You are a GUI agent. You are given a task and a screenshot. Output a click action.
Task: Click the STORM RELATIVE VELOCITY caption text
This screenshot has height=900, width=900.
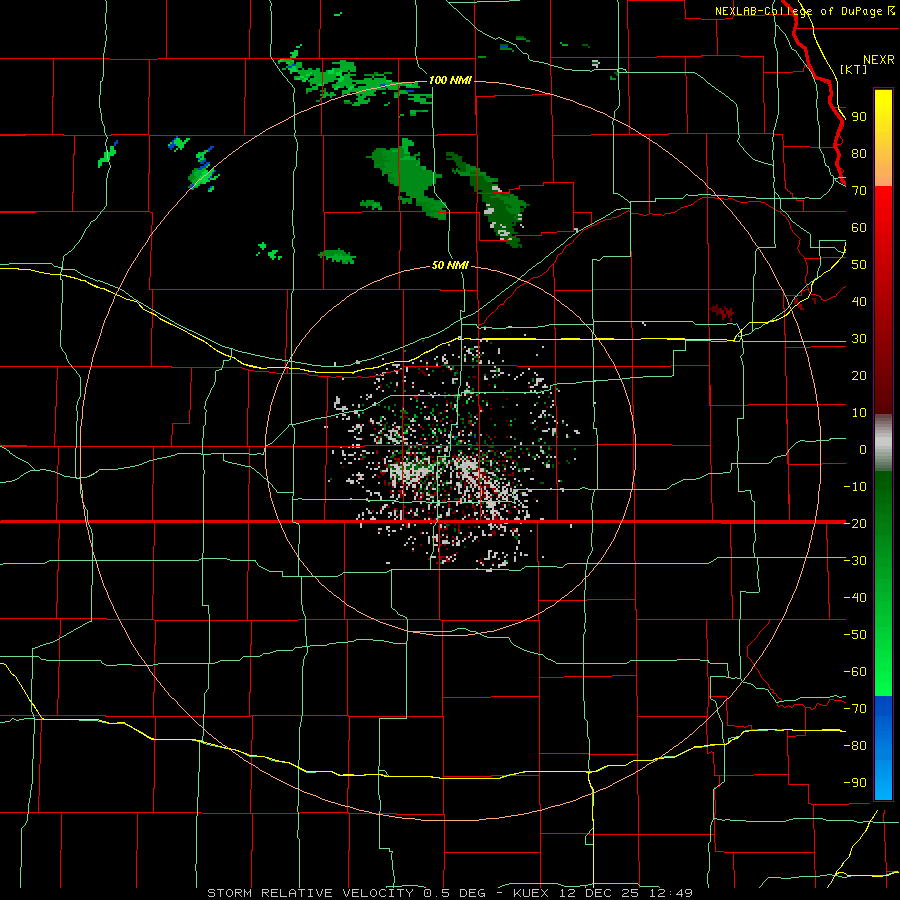(310, 893)
